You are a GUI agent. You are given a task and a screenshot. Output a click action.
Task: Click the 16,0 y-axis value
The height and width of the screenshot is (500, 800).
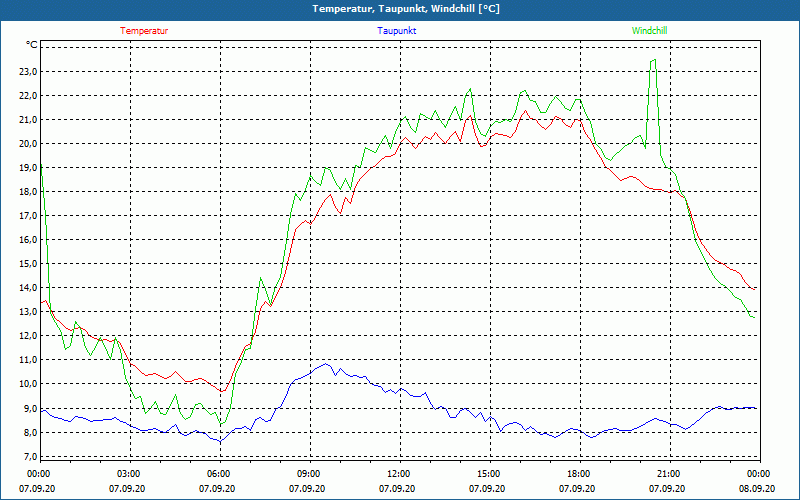click(x=28, y=240)
